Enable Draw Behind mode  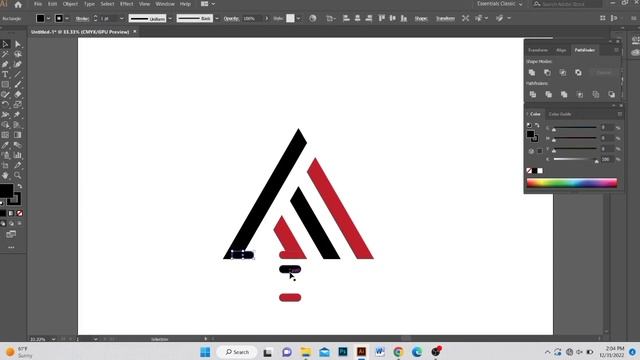tap(11, 224)
